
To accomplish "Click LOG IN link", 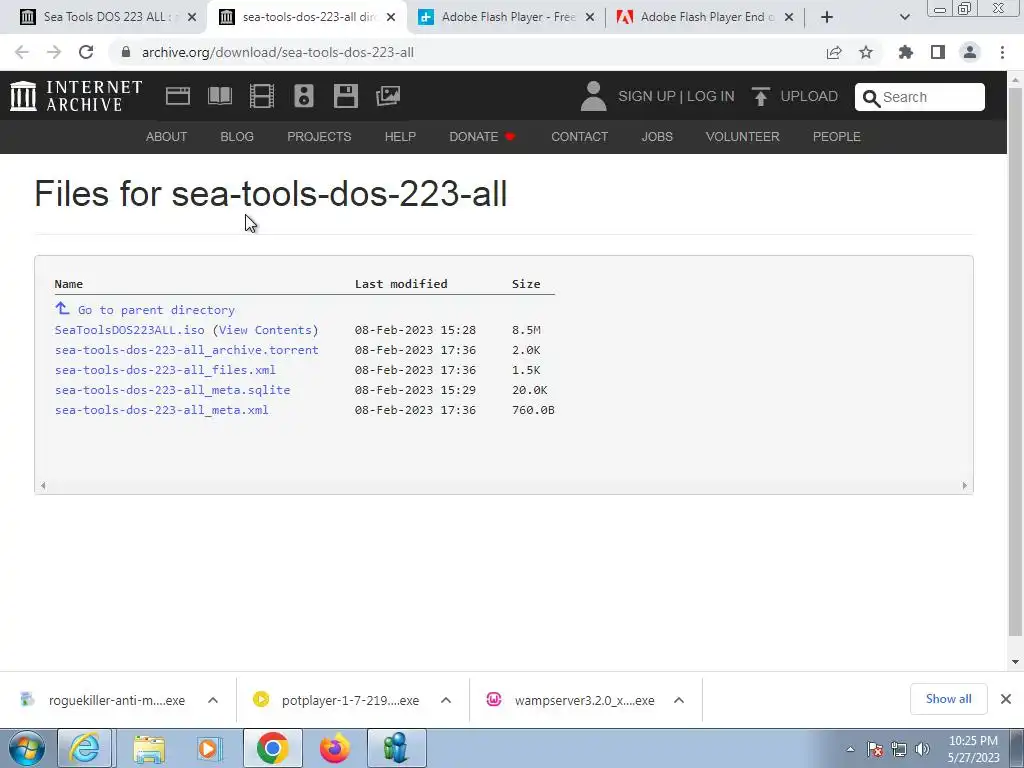I will (711, 96).
